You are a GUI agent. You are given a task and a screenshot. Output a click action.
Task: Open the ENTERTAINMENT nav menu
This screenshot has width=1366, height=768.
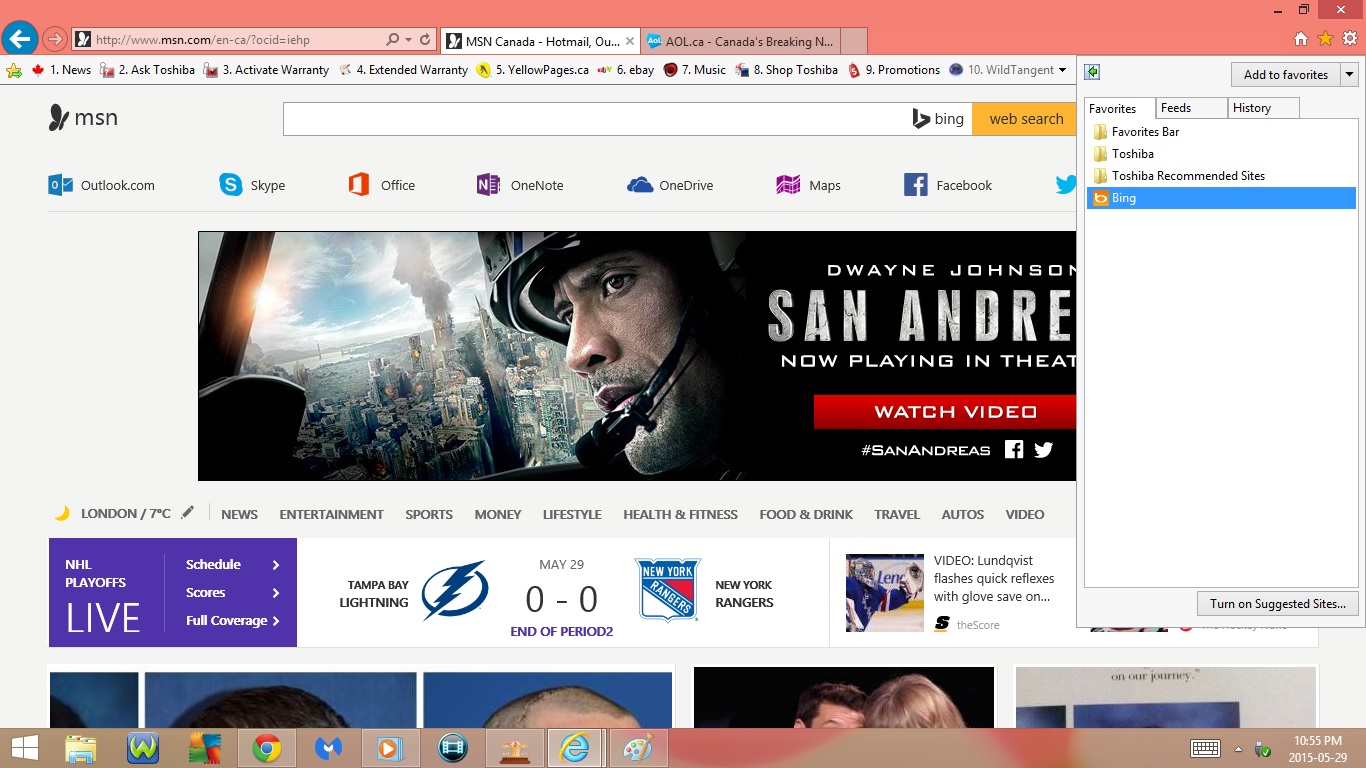(331, 514)
